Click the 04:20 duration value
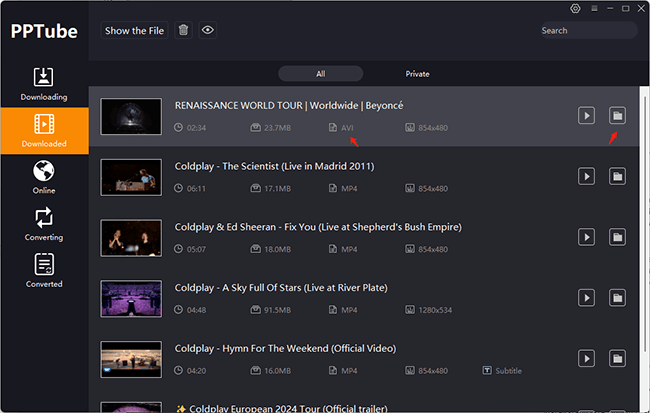This screenshot has height=413, width=650. [x=196, y=371]
